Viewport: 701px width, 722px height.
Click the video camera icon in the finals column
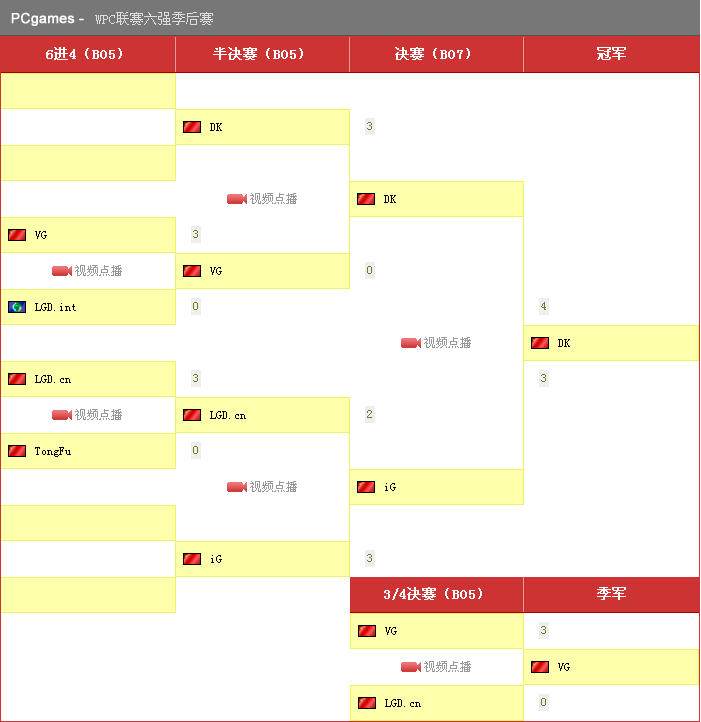pyautogui.click(x=411, y=343)
